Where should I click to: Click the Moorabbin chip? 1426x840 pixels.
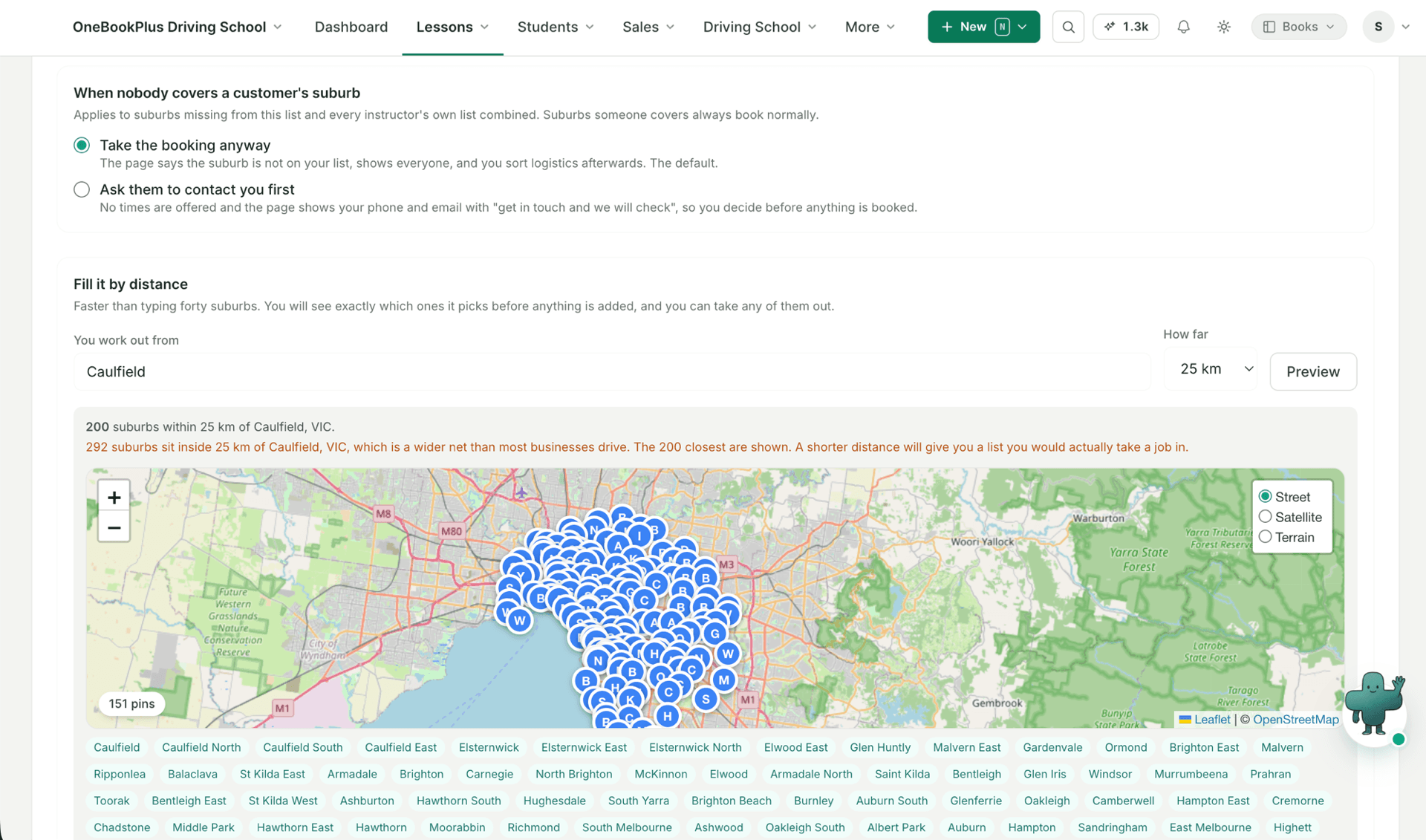click(x=457, y=827)
